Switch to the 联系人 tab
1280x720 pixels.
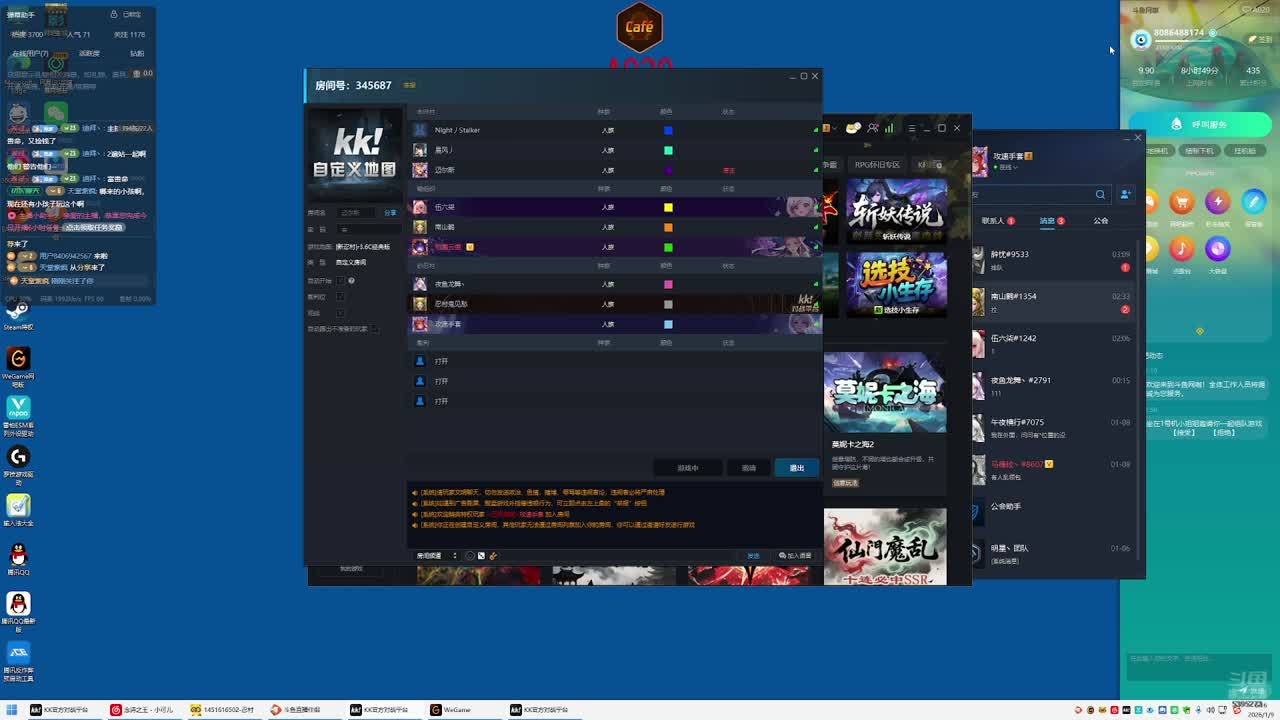(993, 221)
